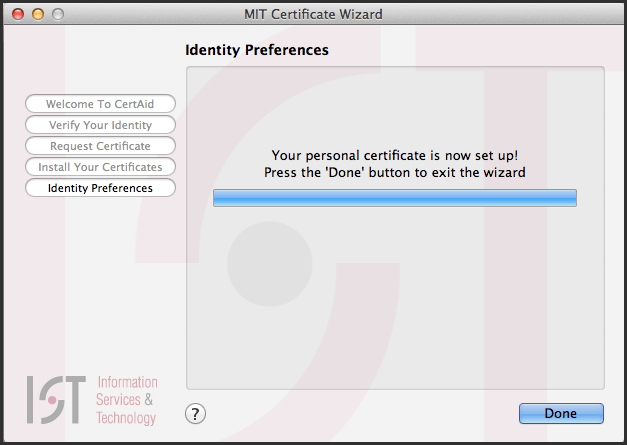Click the MIT Certificate Wizard window title
The image size is (627, 445).
(x=313, y=14)
